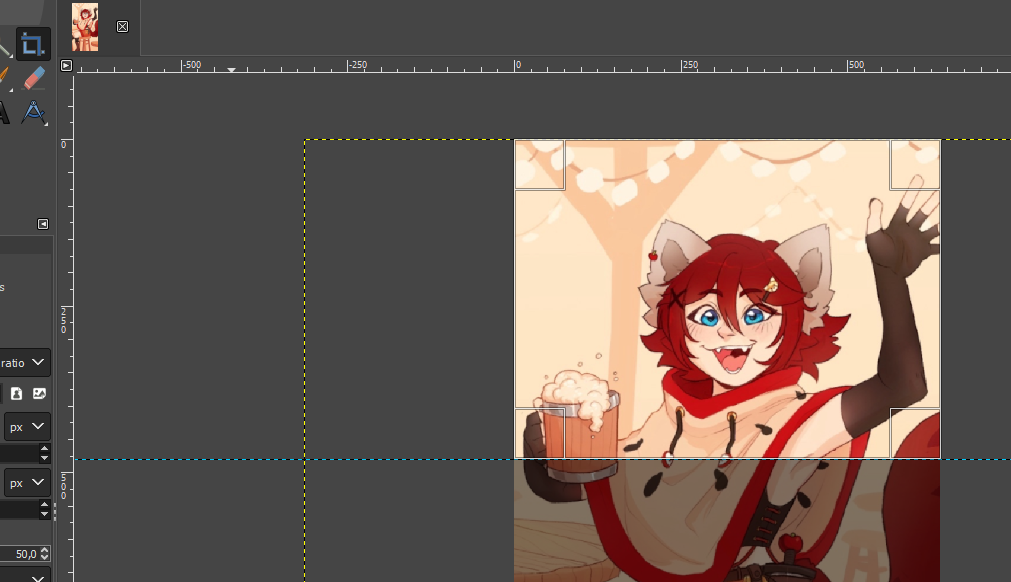Image resolution: width=1011 pixels, height=582 pixels.
Task: Click the crop rectangle bottom-right corner handle
Action: (x=915, y=433)
